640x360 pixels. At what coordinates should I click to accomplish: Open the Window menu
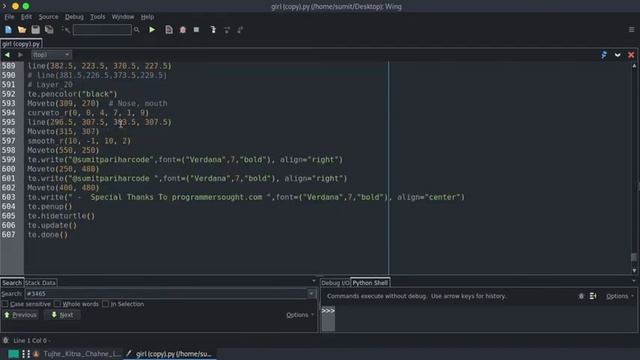pyautogui.click(x=122, y=17)
